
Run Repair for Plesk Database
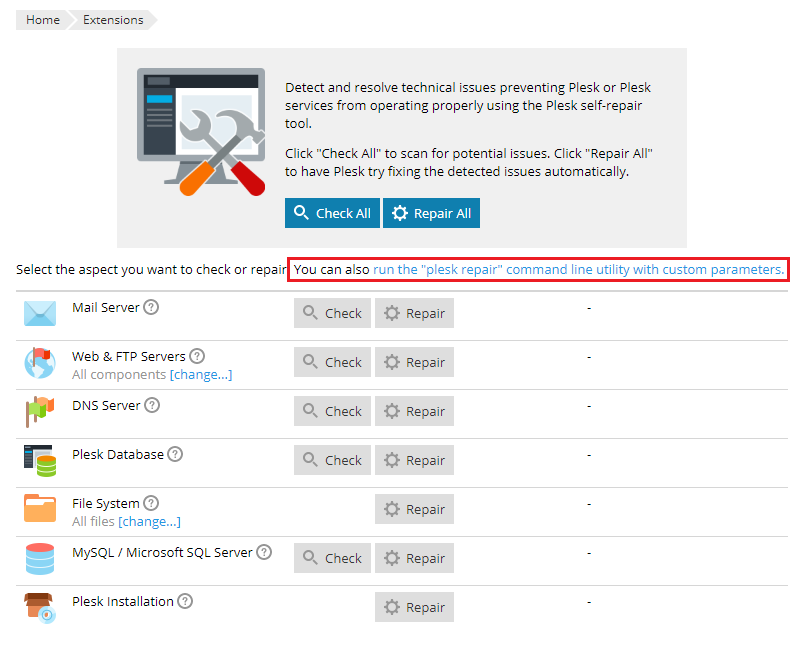point(414,460)
